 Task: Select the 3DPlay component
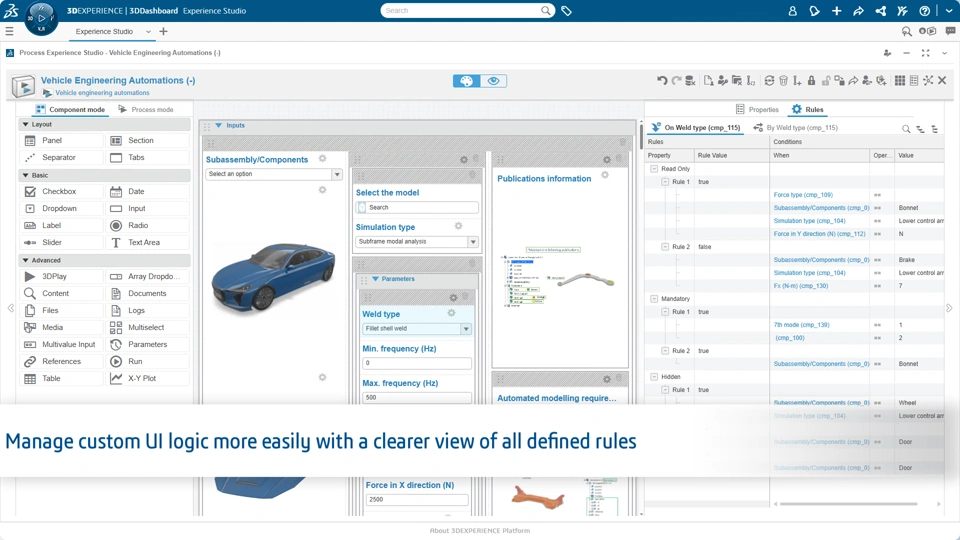[x=61, y=276]
